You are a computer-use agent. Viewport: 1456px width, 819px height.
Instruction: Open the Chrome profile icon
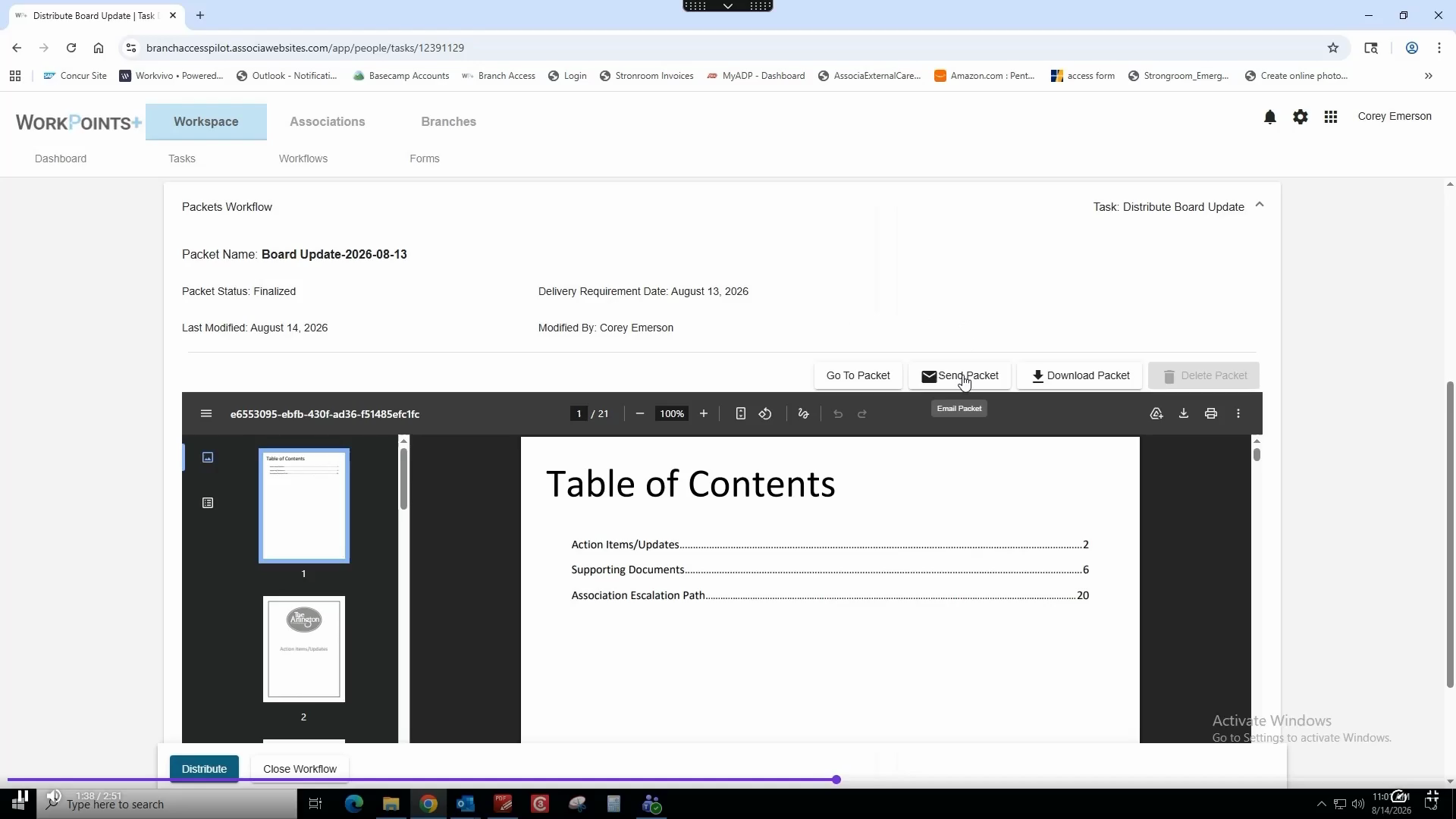[x=1412, y=48]
